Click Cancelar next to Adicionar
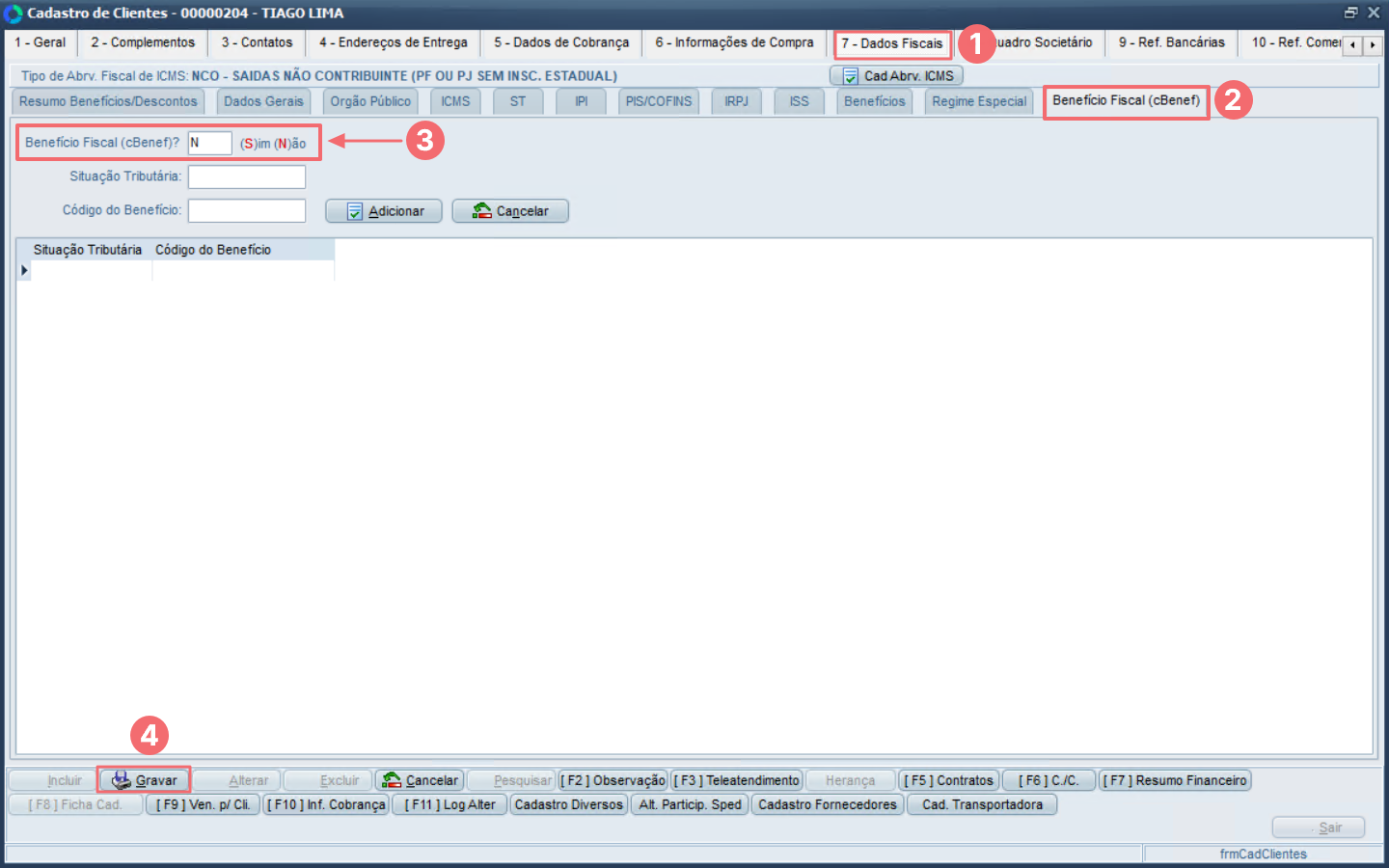The image size is (1389, 868). click(509, 211)
